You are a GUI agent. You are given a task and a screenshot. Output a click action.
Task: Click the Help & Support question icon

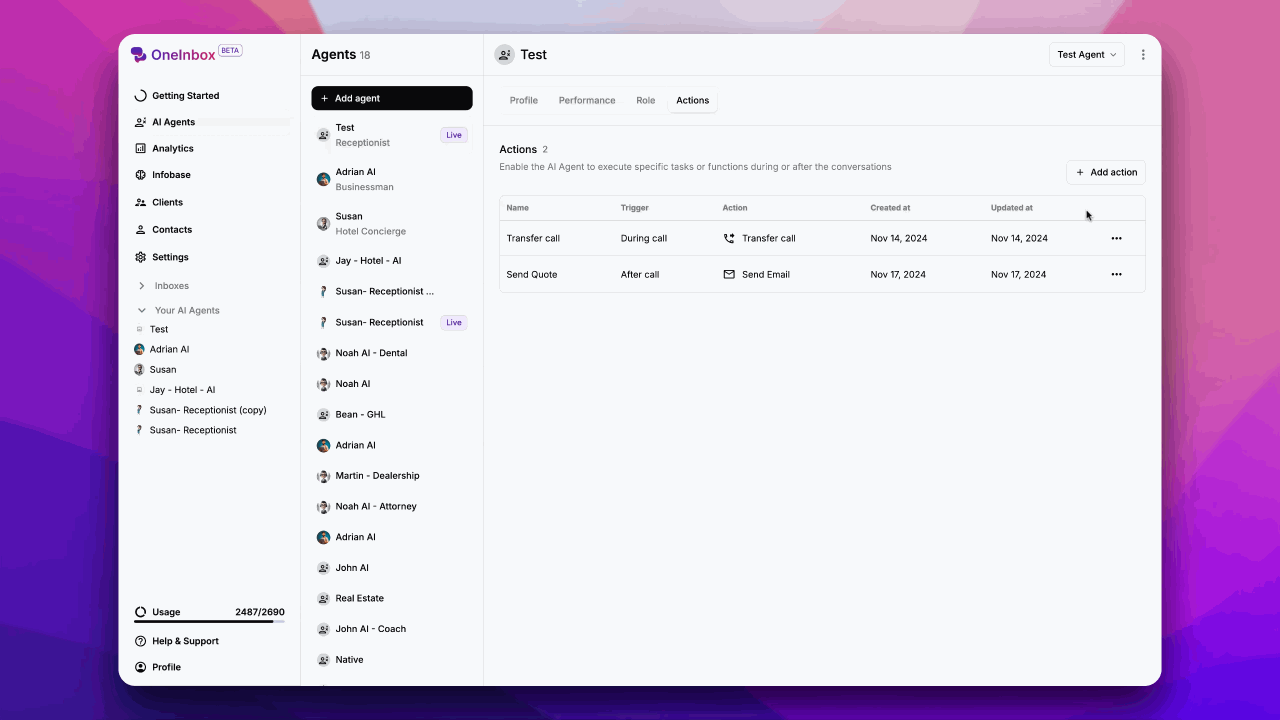tap(140, 641)
